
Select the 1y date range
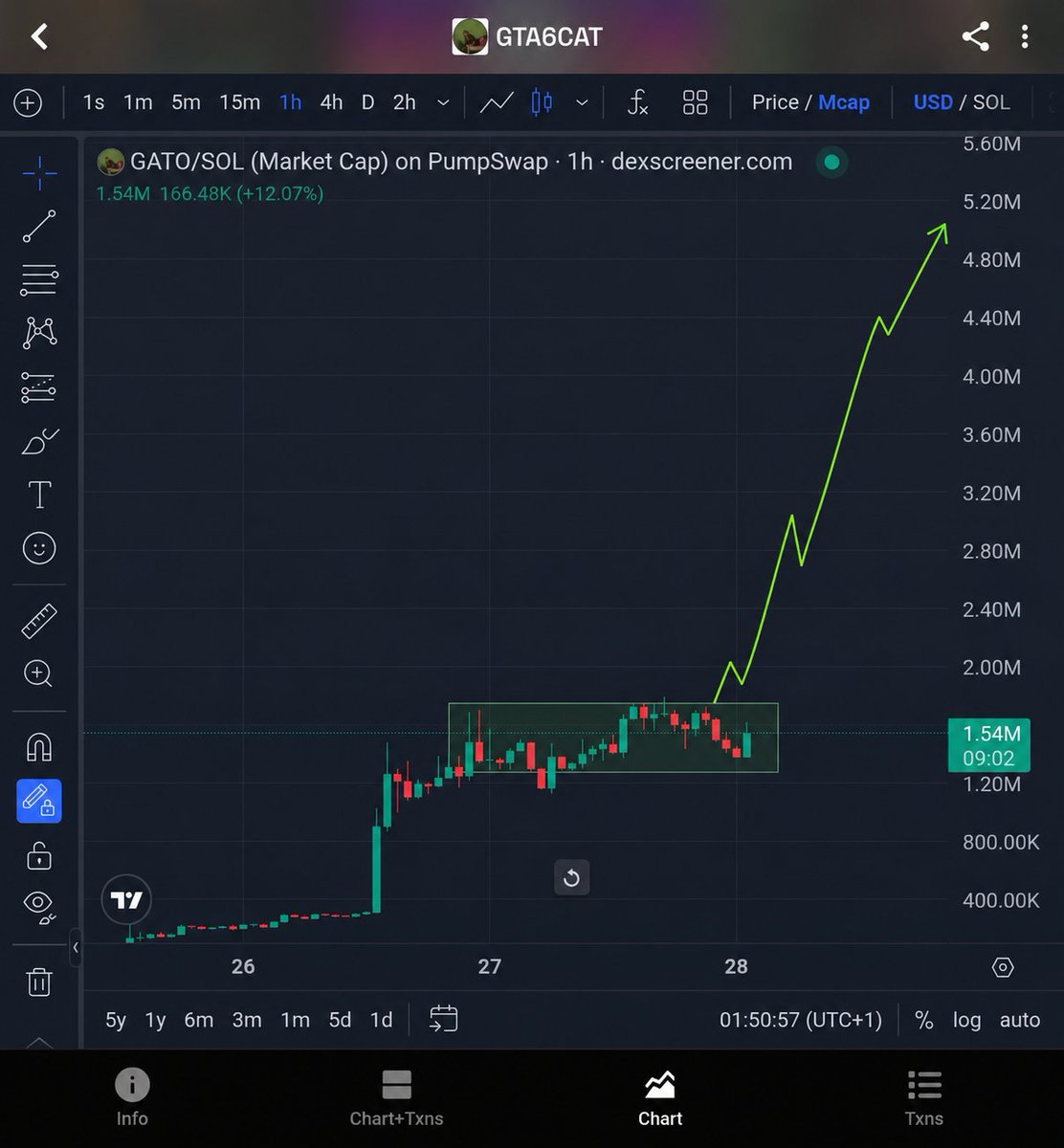[x=155, y=1020]
